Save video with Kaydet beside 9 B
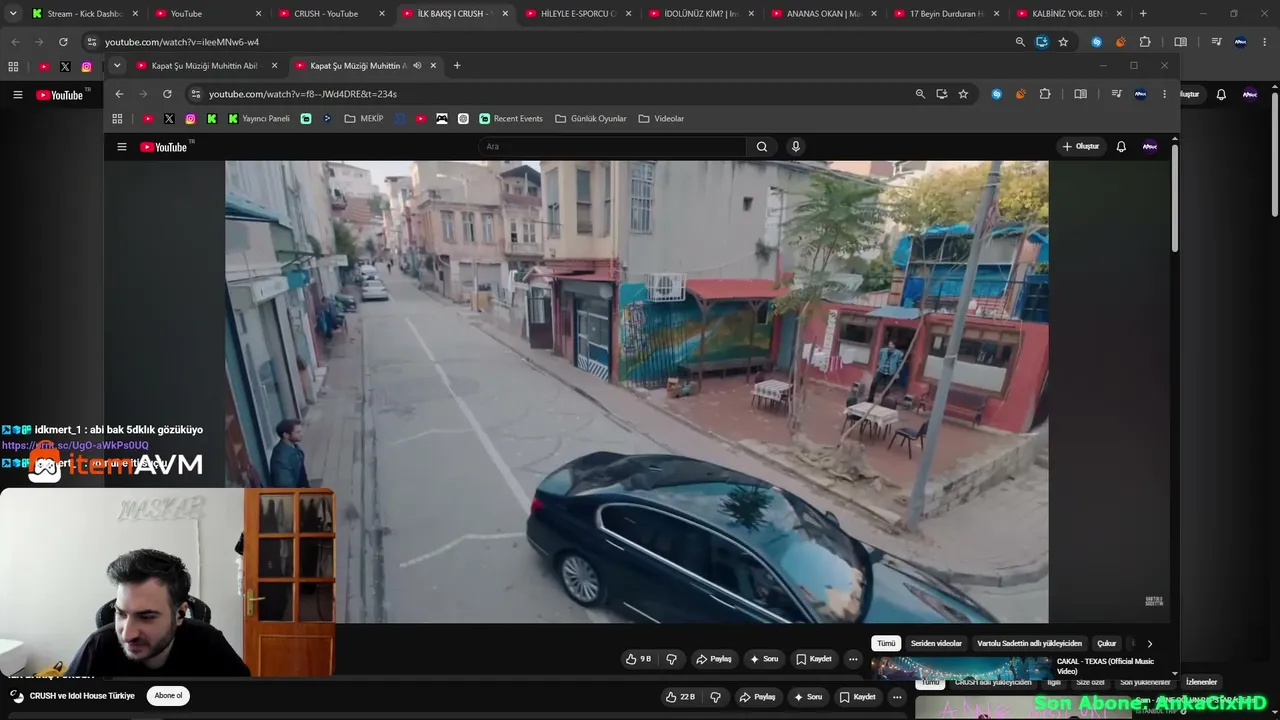 point(814,659)
